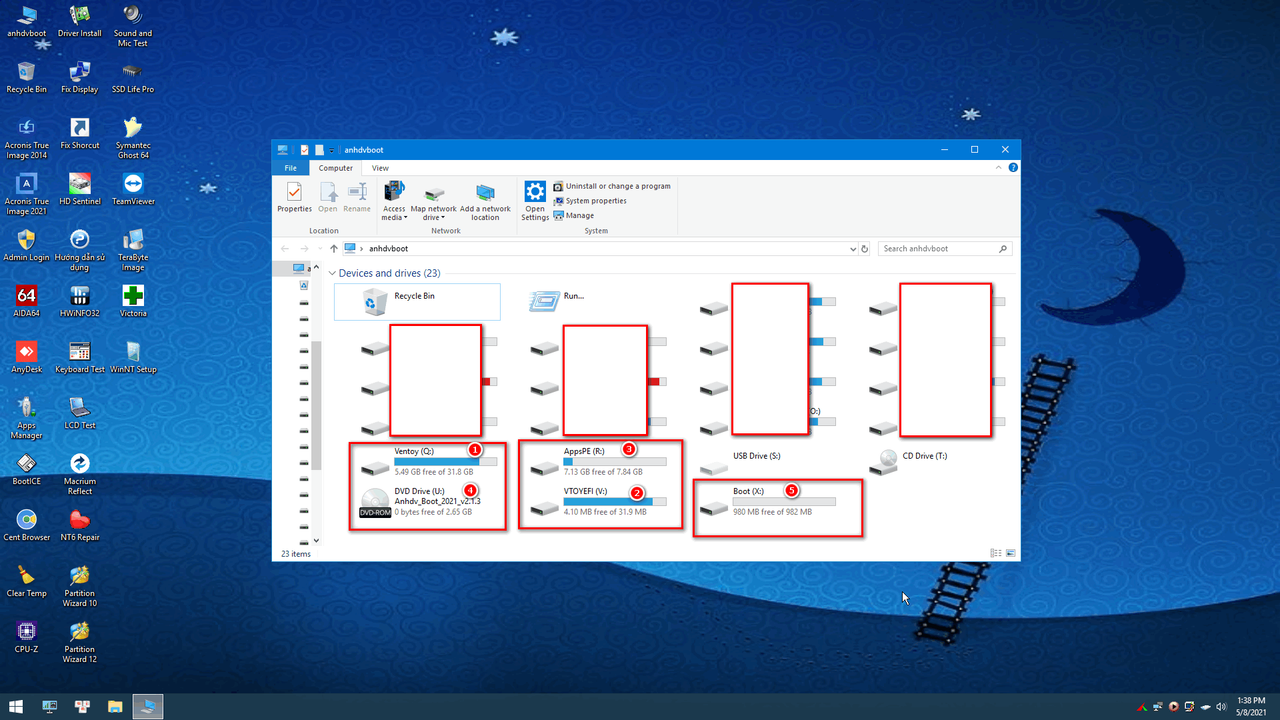Open Symantec Ghost 64
Screen dimensions: 1280x720
(x=132, y=138)
